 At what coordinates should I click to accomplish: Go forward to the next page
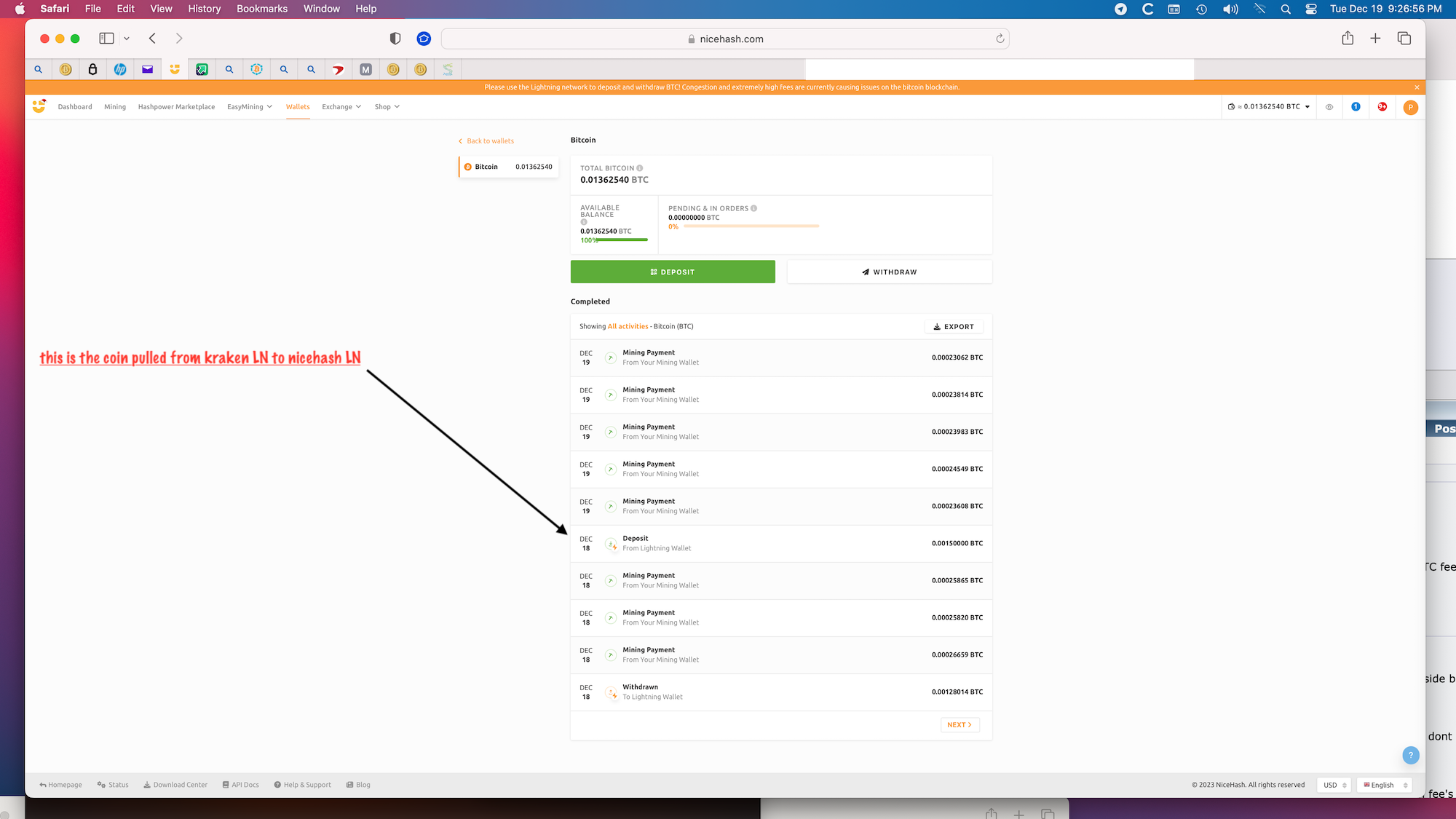tap(179, 39)
